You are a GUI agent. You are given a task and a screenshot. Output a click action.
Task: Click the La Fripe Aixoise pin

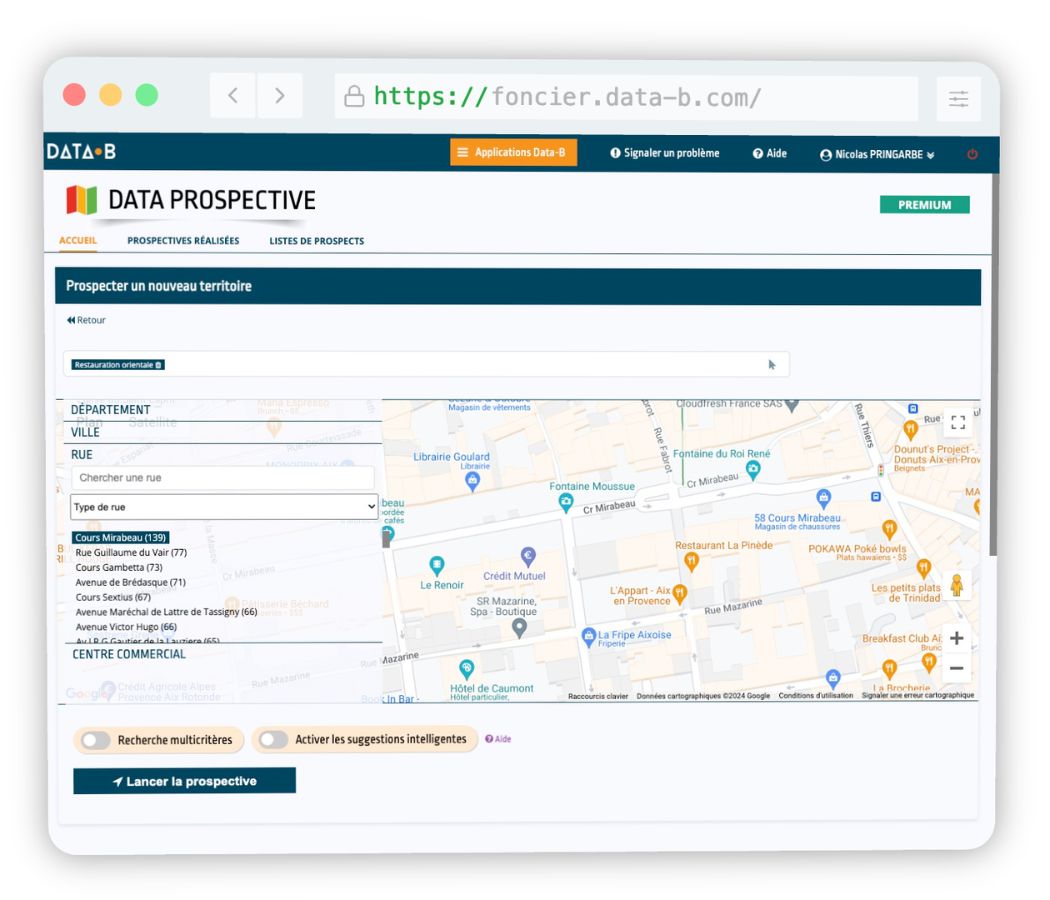(x=589, y=638)
